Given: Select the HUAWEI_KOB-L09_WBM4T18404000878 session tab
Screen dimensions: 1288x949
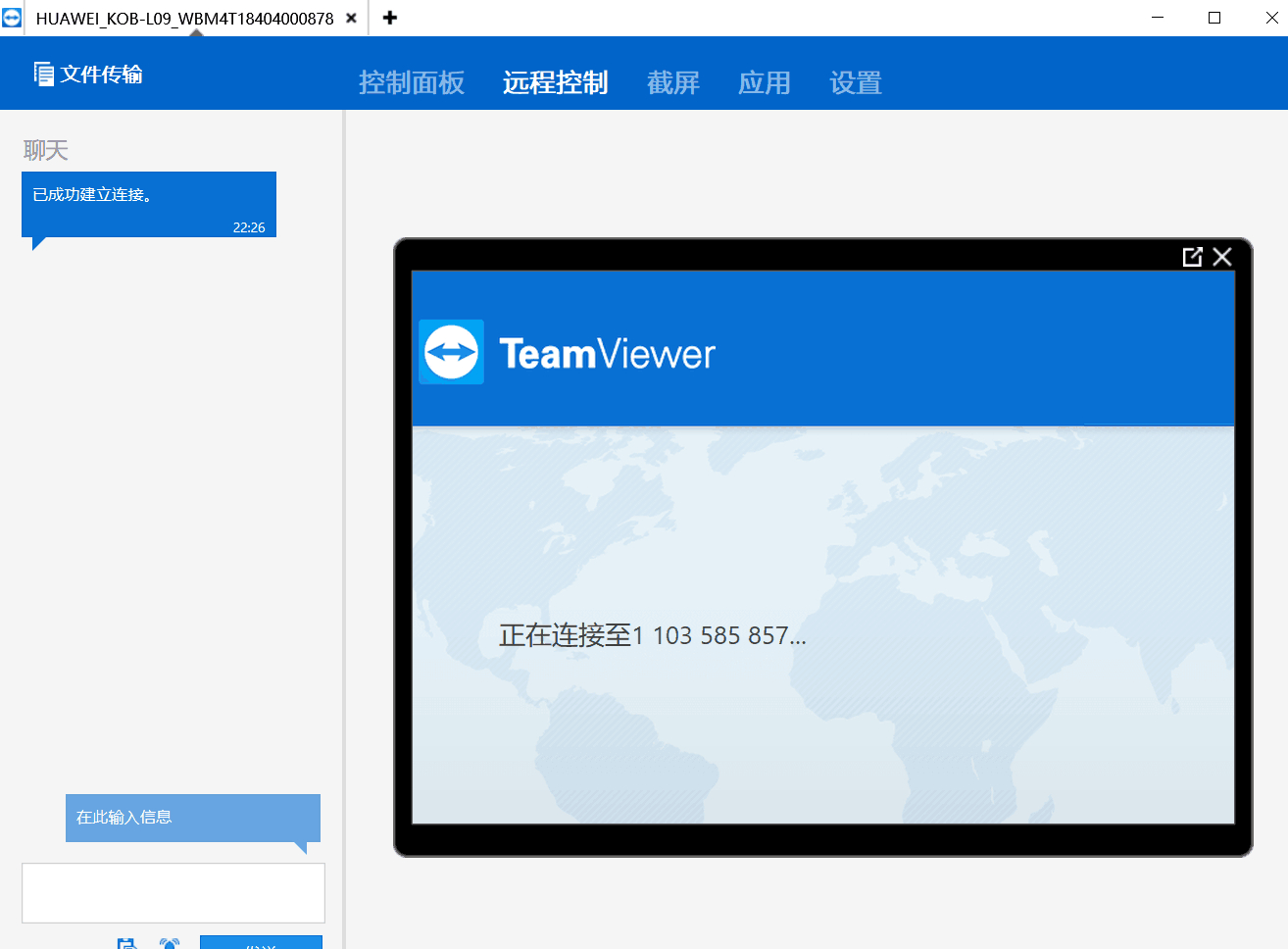Looking at the screenshot, I should [x=184, y=18].
